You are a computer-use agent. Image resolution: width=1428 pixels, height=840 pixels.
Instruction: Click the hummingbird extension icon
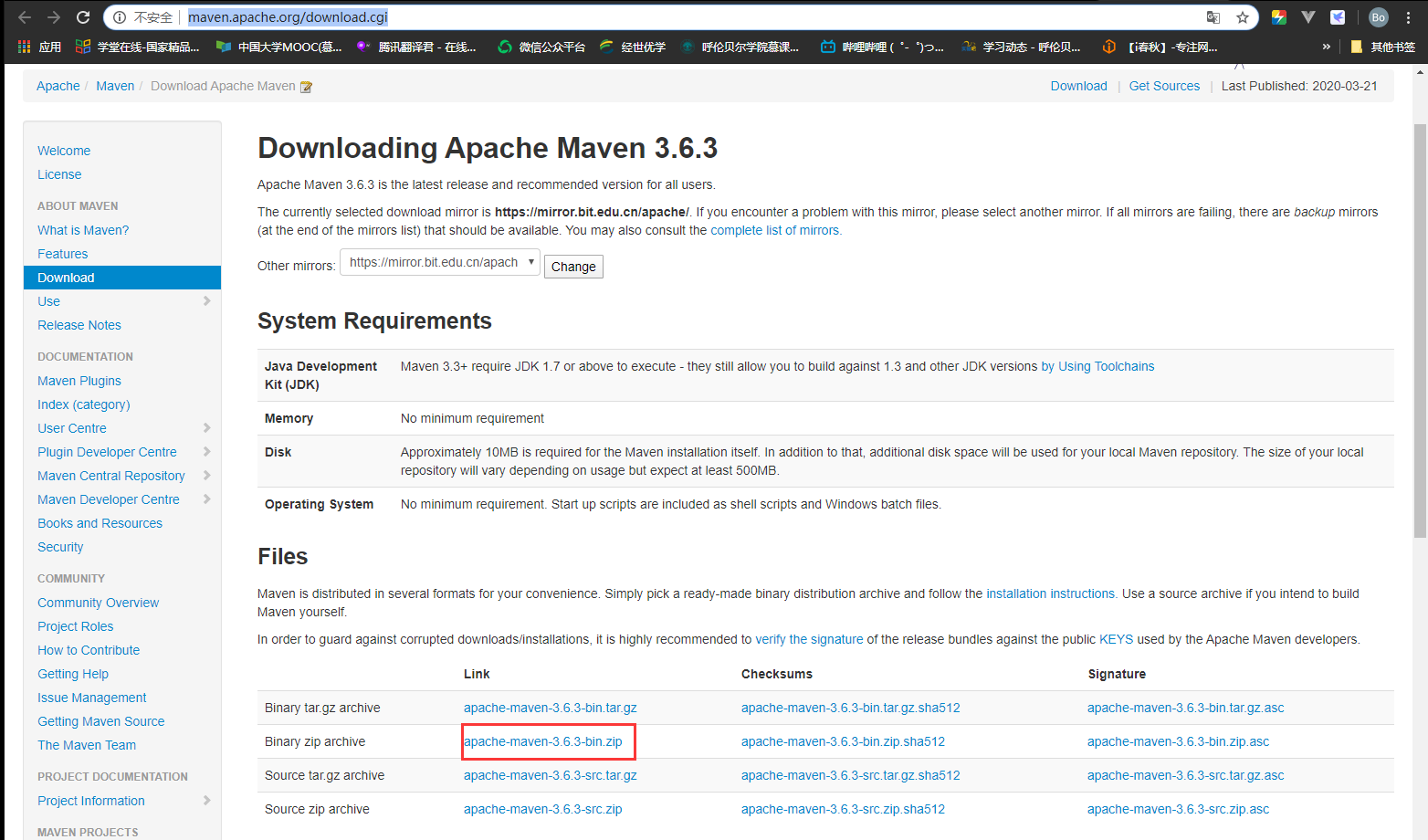(x=1337, y=16)
